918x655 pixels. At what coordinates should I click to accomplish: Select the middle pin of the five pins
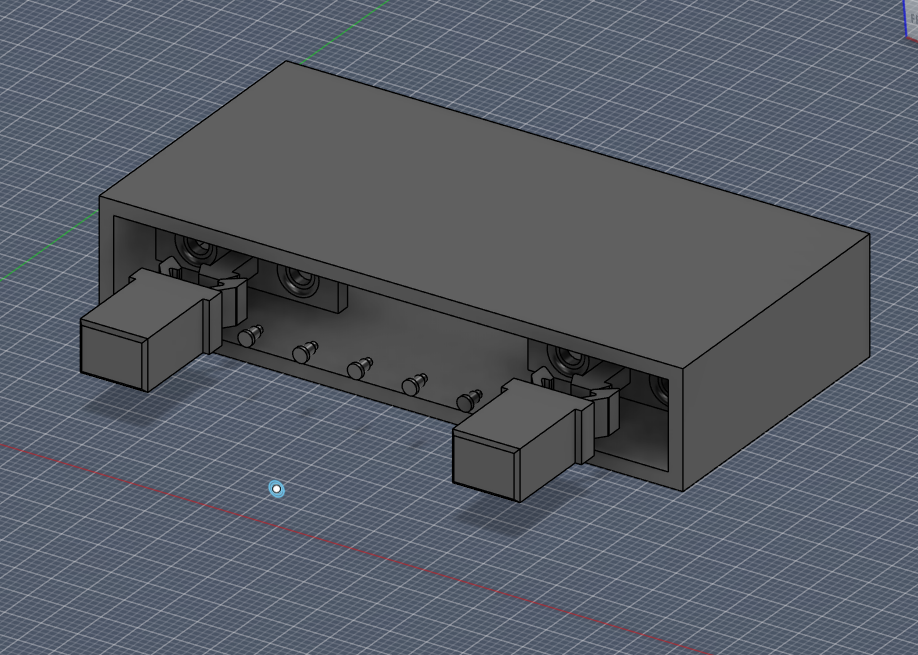click(359, 368)
